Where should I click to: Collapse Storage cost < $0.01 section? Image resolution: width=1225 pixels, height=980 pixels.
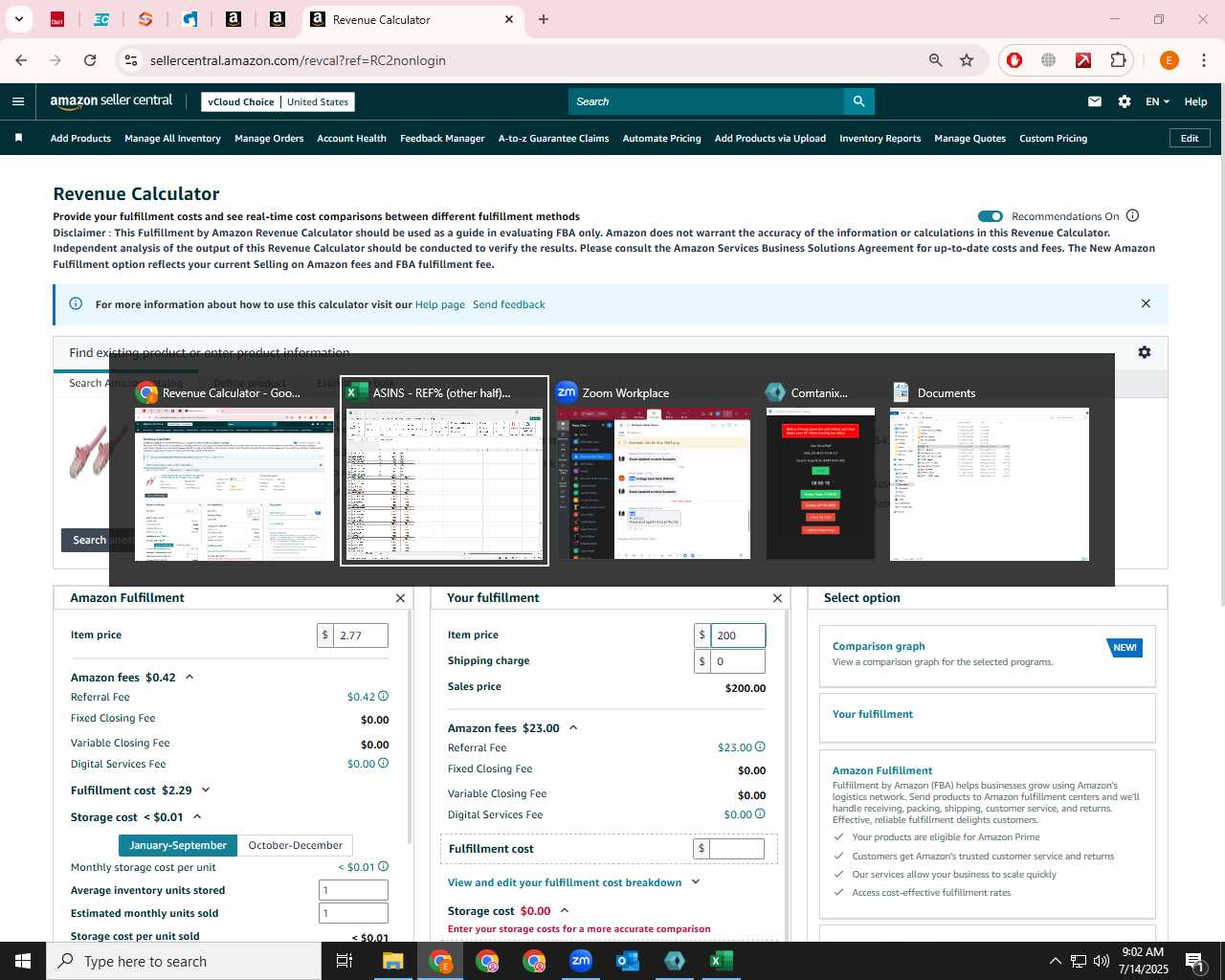(197, 817)
